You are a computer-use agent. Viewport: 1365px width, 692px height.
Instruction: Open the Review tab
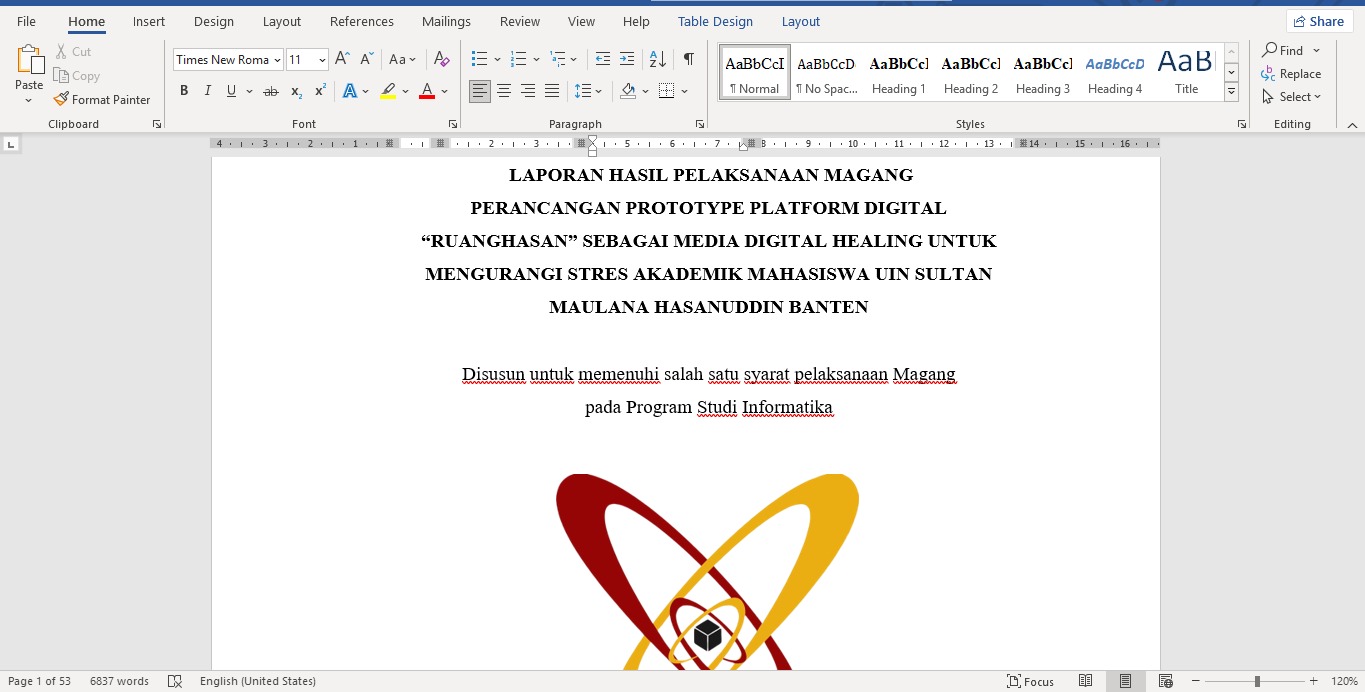pos(520,21)
